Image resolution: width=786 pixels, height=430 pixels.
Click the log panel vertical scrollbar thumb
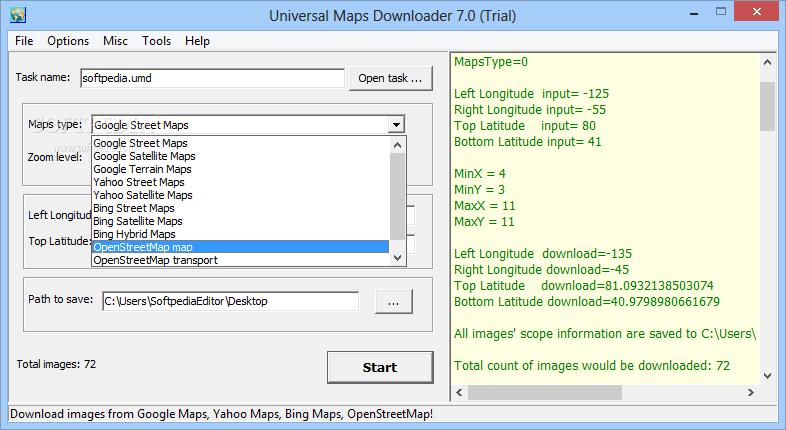[x=767, y=106]
